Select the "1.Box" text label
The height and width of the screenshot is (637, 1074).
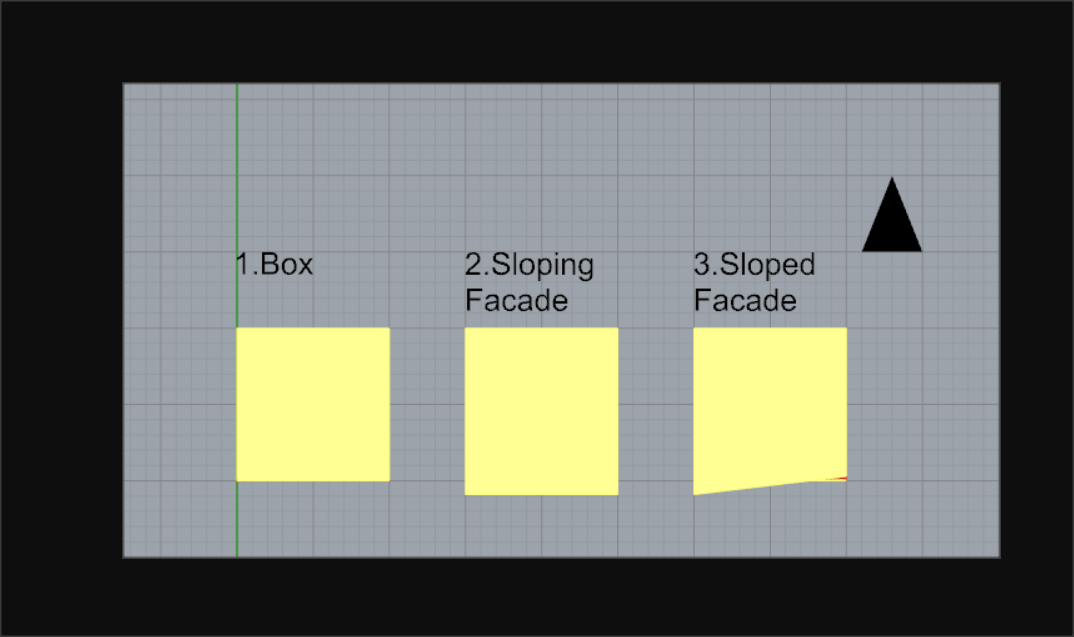point(274,264)
